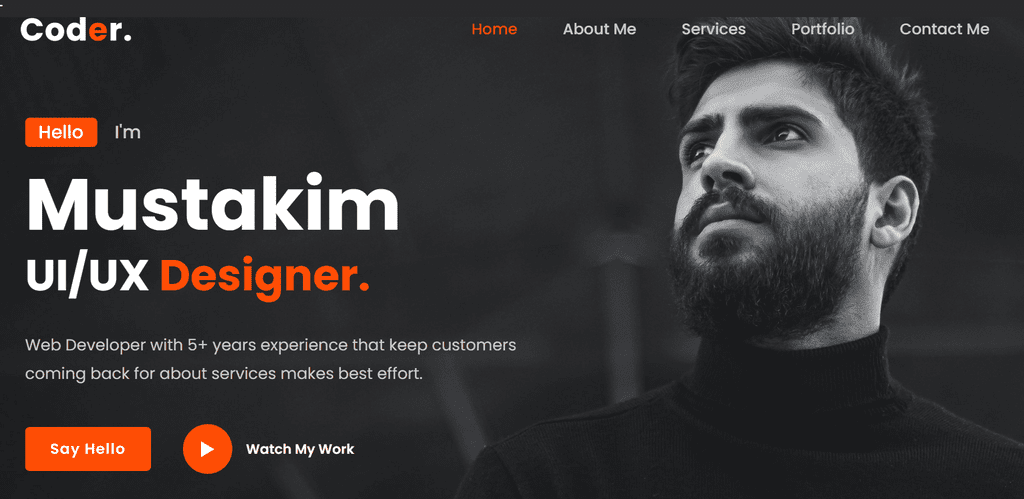Select Portfolio in the navigation bar

[823, 29]
